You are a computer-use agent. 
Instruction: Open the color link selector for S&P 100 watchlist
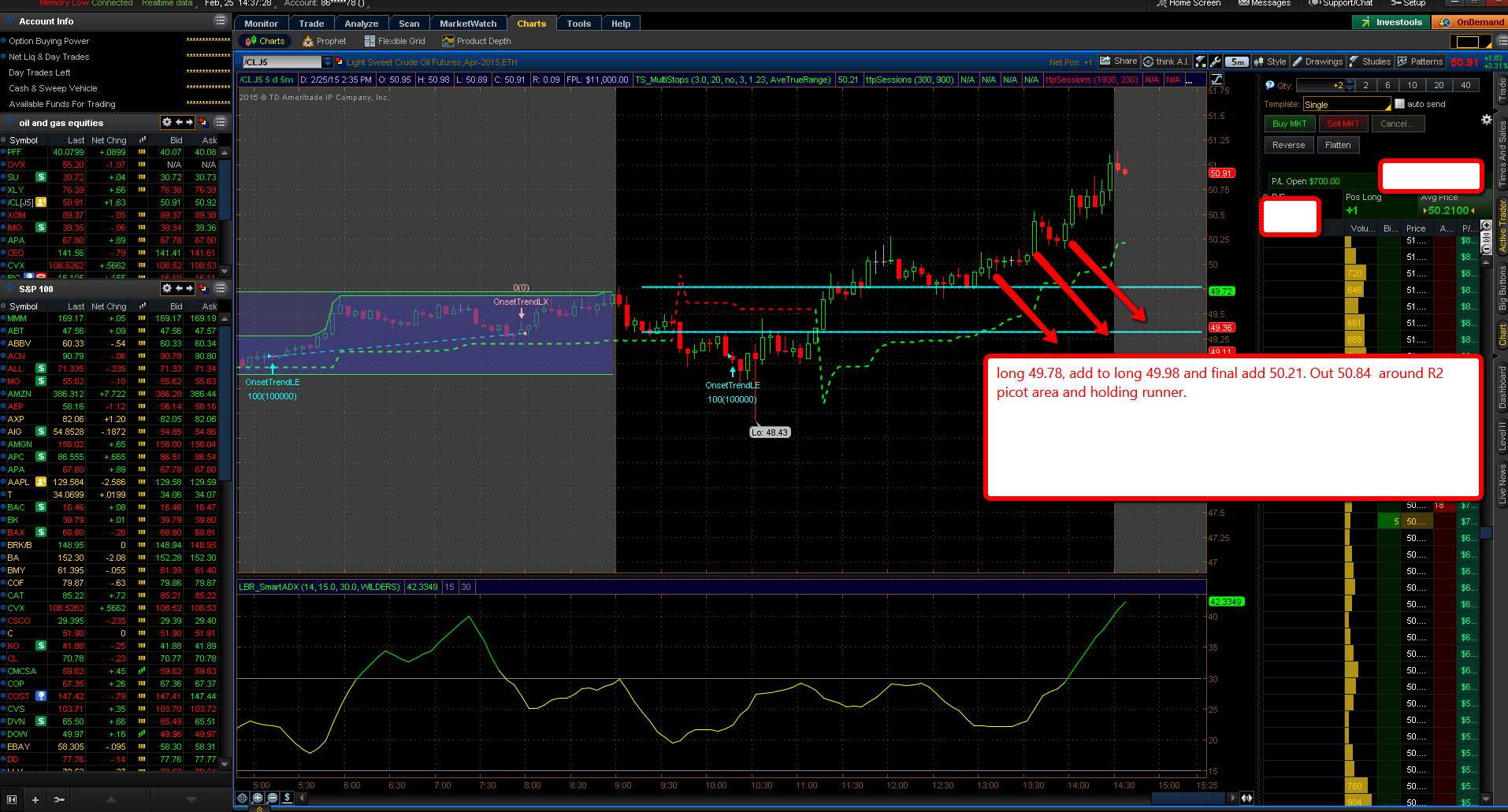click(203, 288)
